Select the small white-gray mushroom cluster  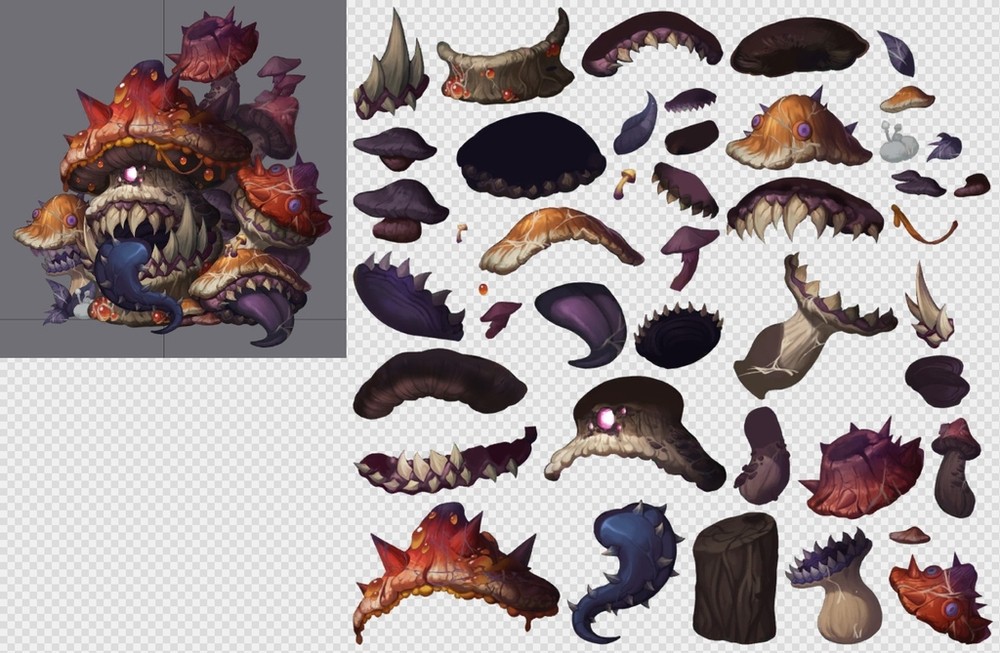pyautogui.click(x=898, y=143)
